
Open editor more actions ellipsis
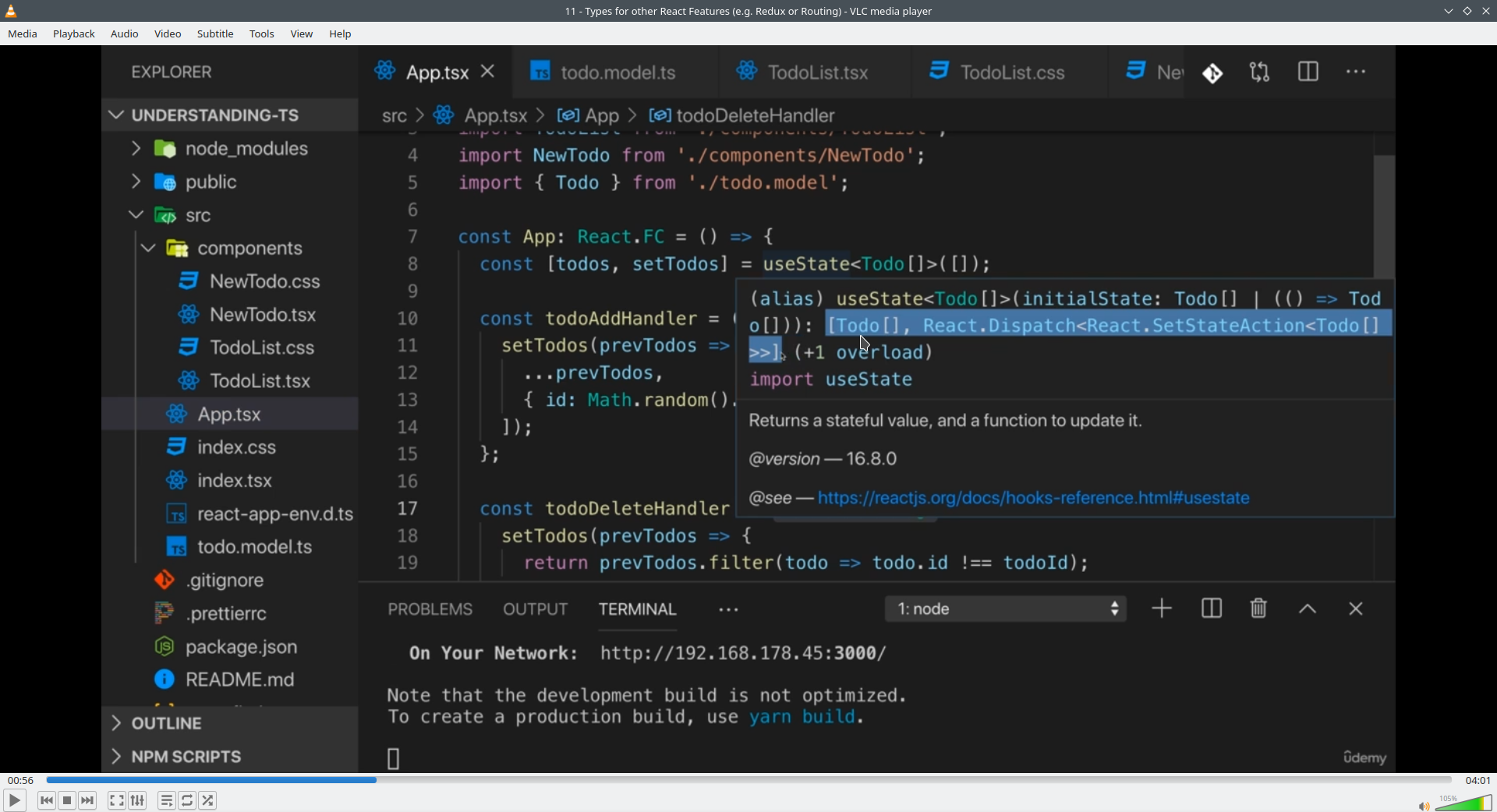(x=1357, y=72)
